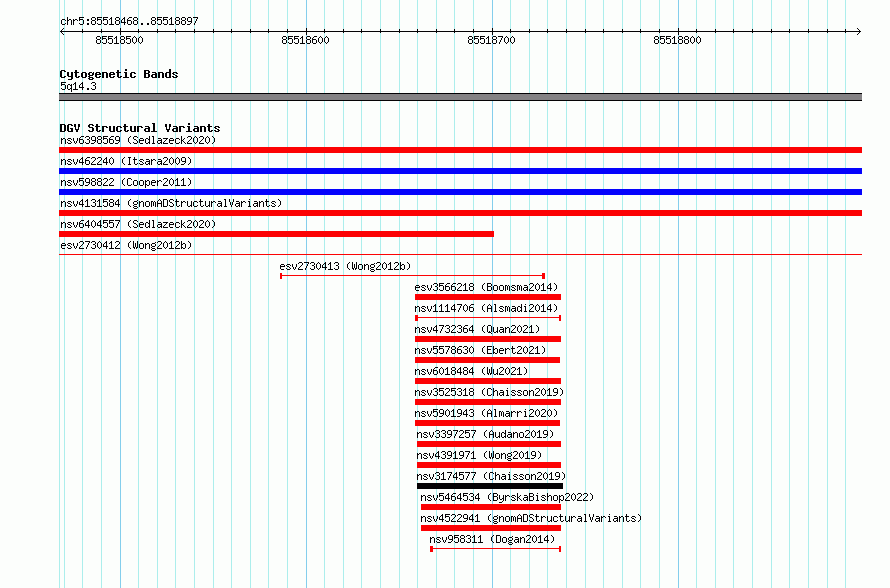Click the nsv1114706 (Alsmadi2014) label

(486, 308)
